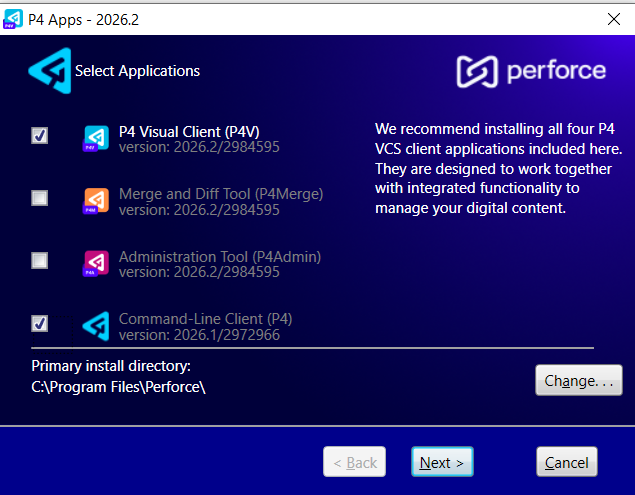Click the 'P4 Apps - 2026.2' window title
This screenshot has width=635, height=495.
(83, 19)
